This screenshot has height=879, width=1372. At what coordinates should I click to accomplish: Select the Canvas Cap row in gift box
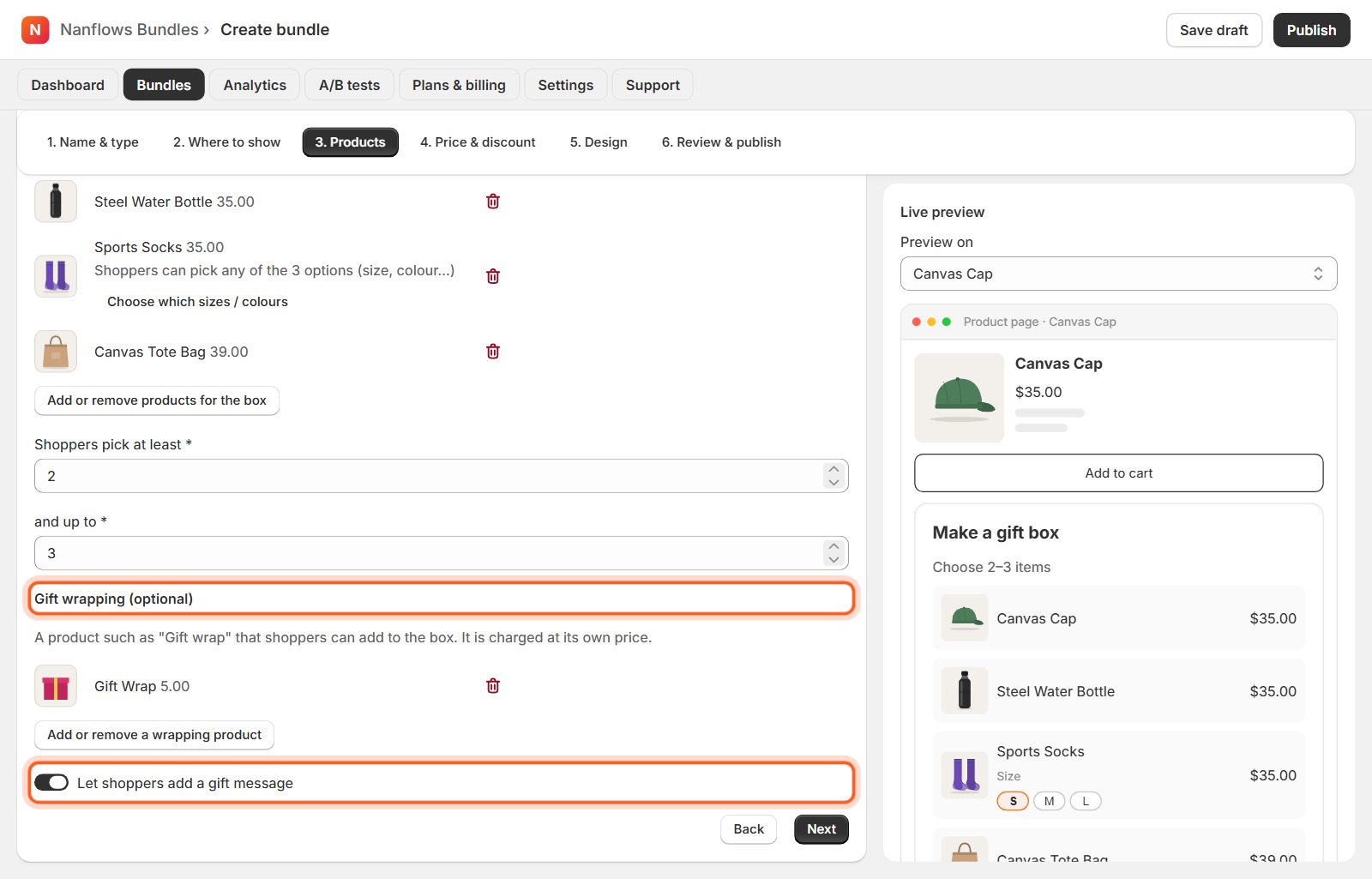click(x=1118, y=618)
